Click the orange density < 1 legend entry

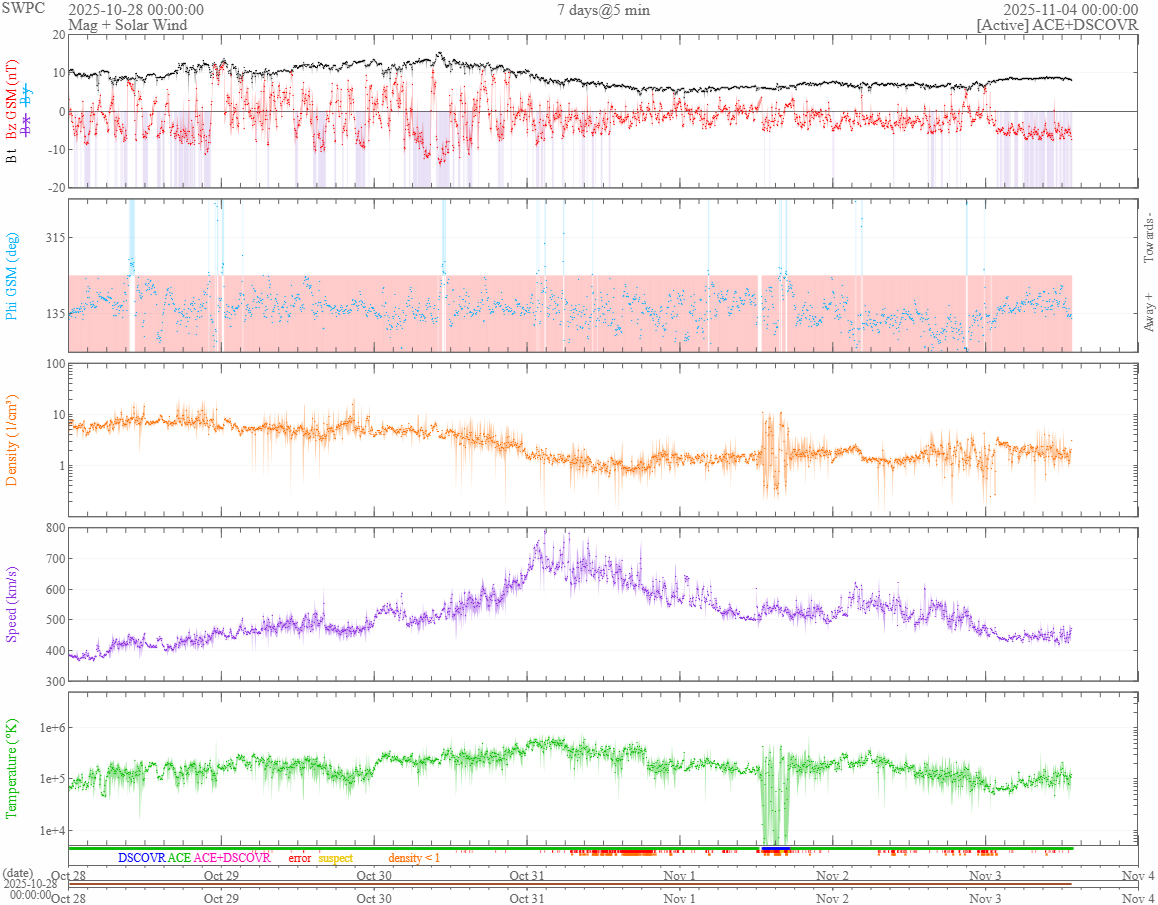point(414,858)
